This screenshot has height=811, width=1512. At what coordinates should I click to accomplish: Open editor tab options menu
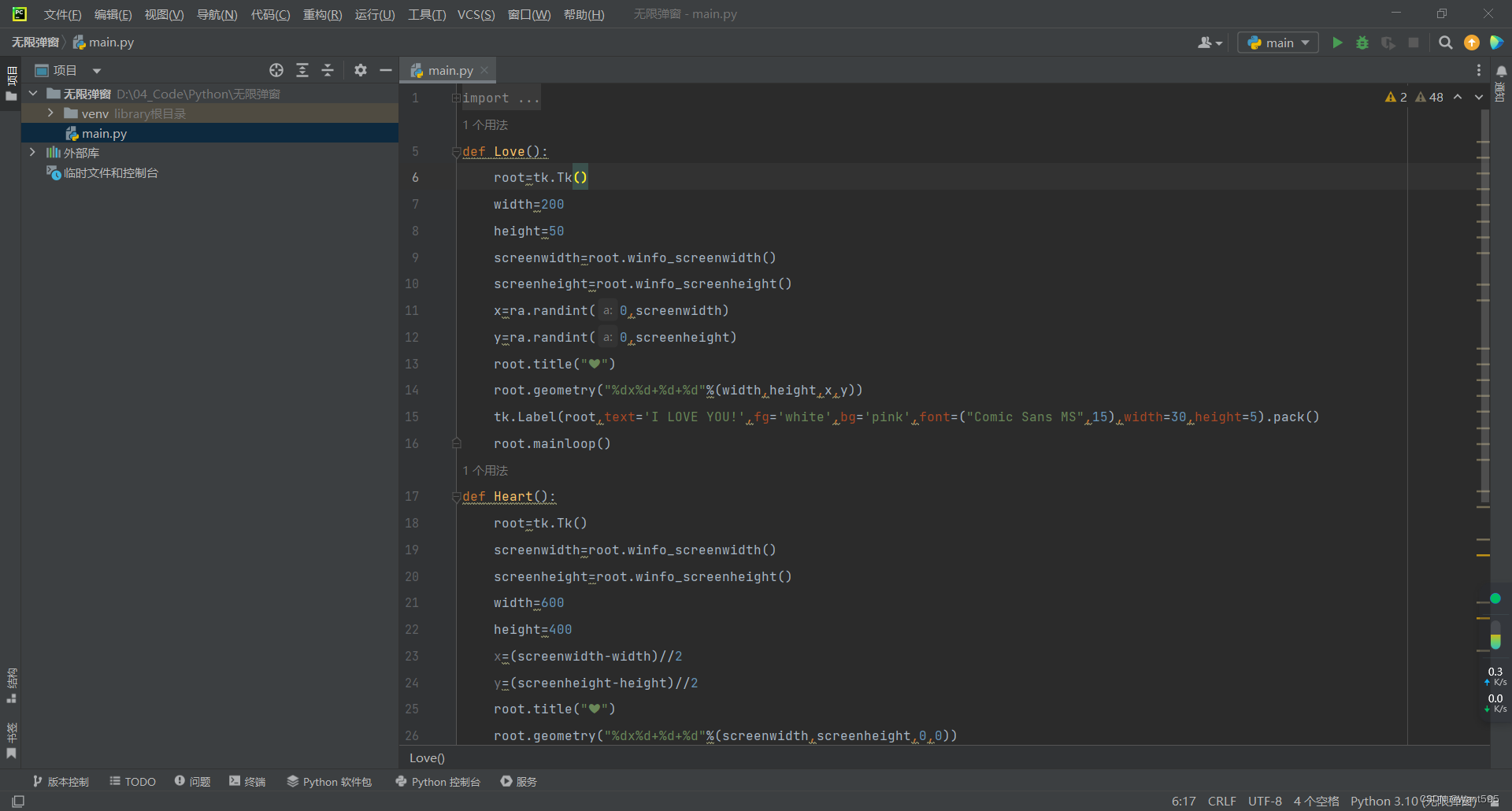point(1479,70)
